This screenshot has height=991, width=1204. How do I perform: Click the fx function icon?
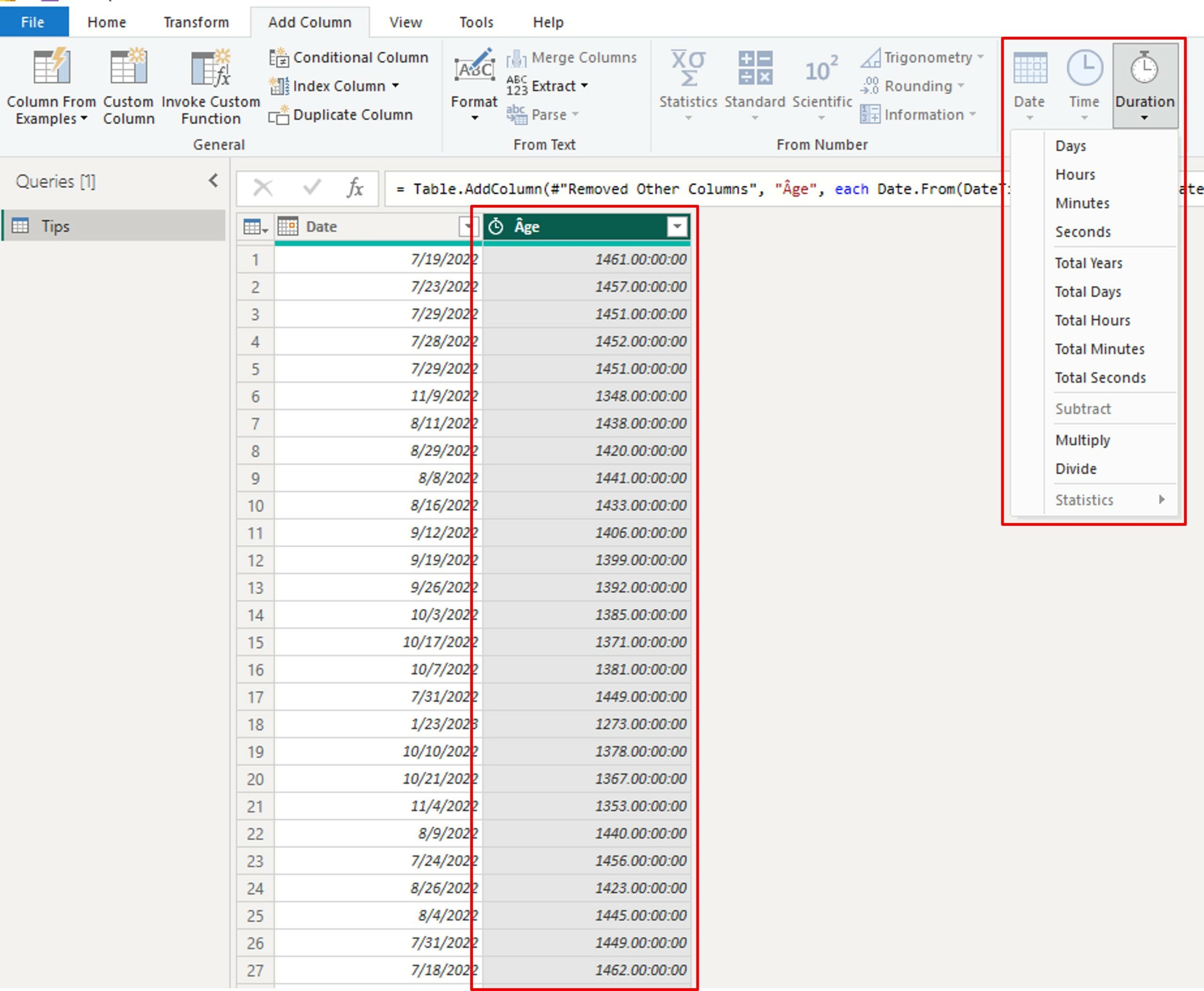pyautogui.click(x=355, y=188)
